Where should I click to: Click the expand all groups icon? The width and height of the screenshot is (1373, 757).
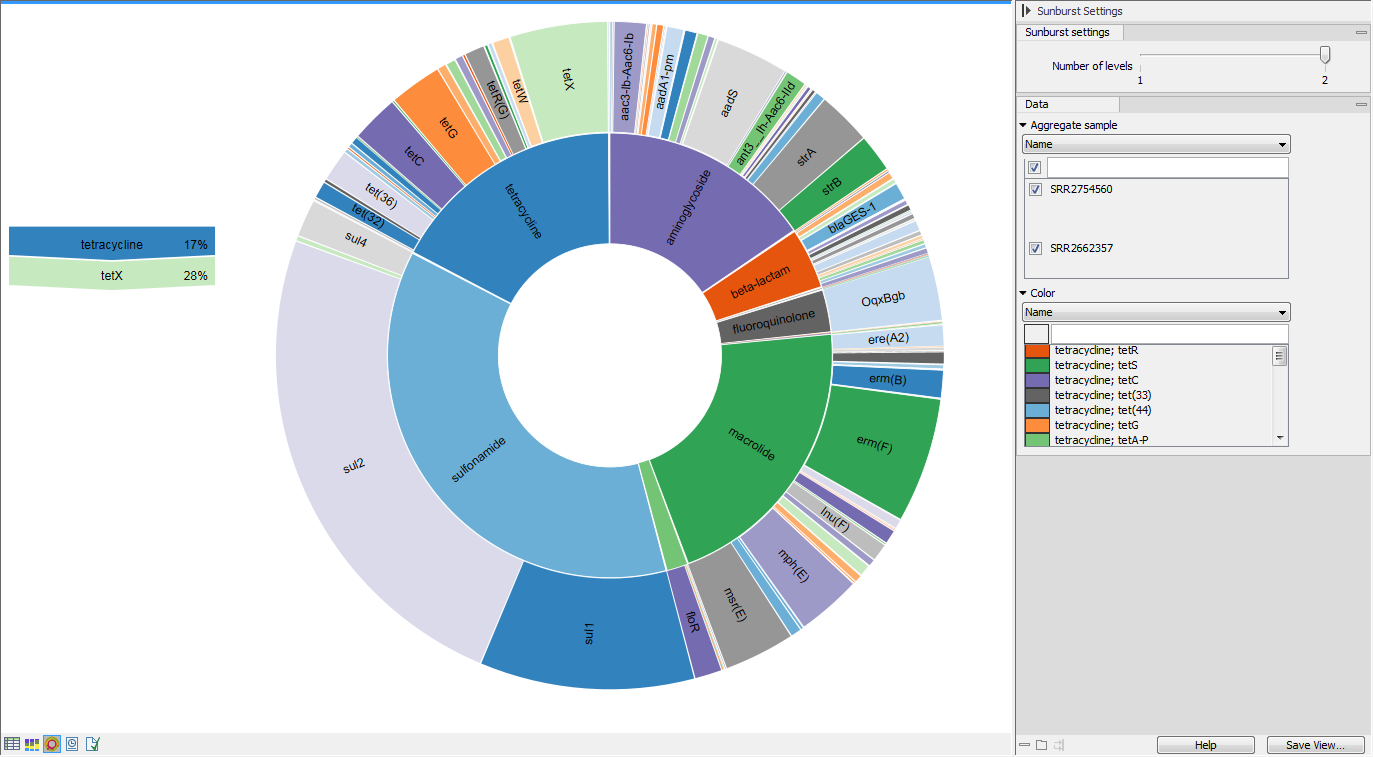(x=1041, y=745)
